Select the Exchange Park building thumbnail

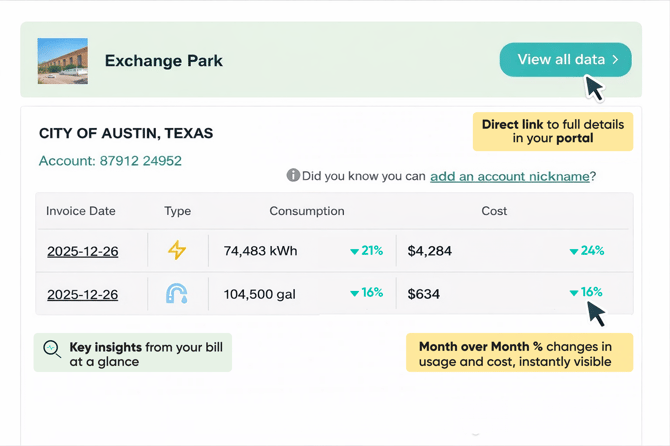pyautogui.click(x=63, y=61)
